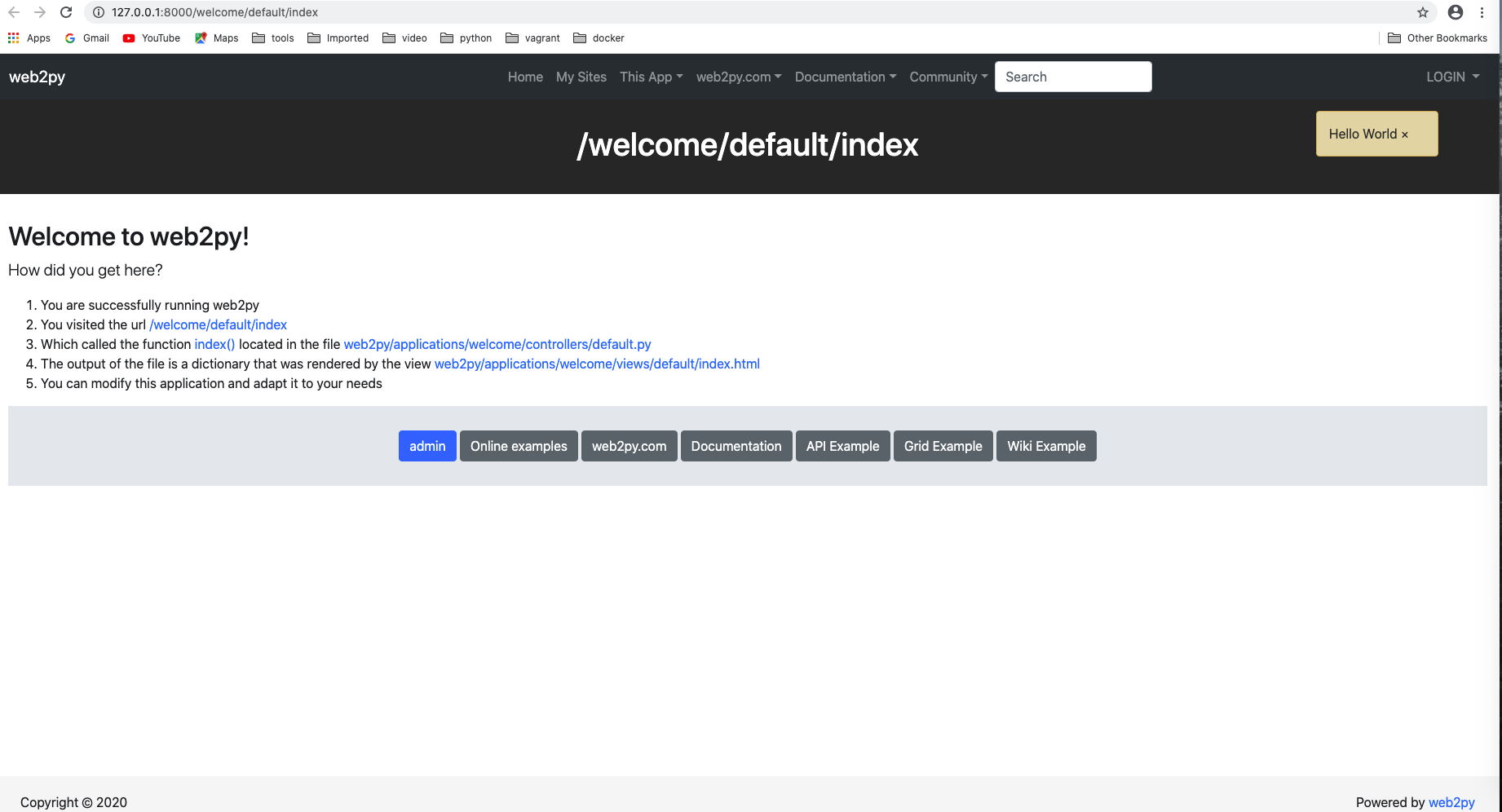Expand the This App dropdown
Screen dimensions: 1502x812
pos(652,77)
